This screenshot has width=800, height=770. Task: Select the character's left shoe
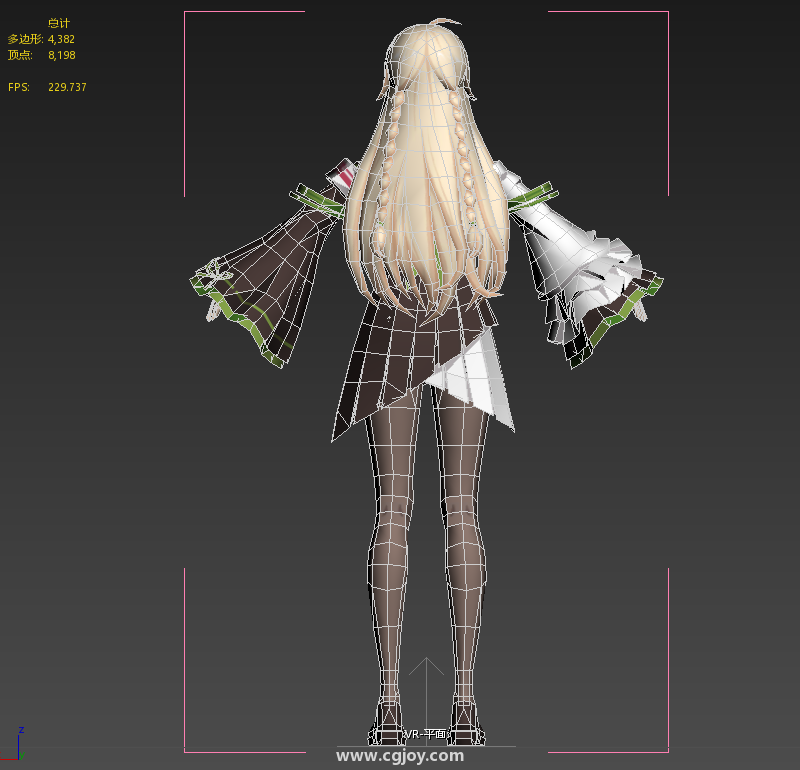point(388,722)
